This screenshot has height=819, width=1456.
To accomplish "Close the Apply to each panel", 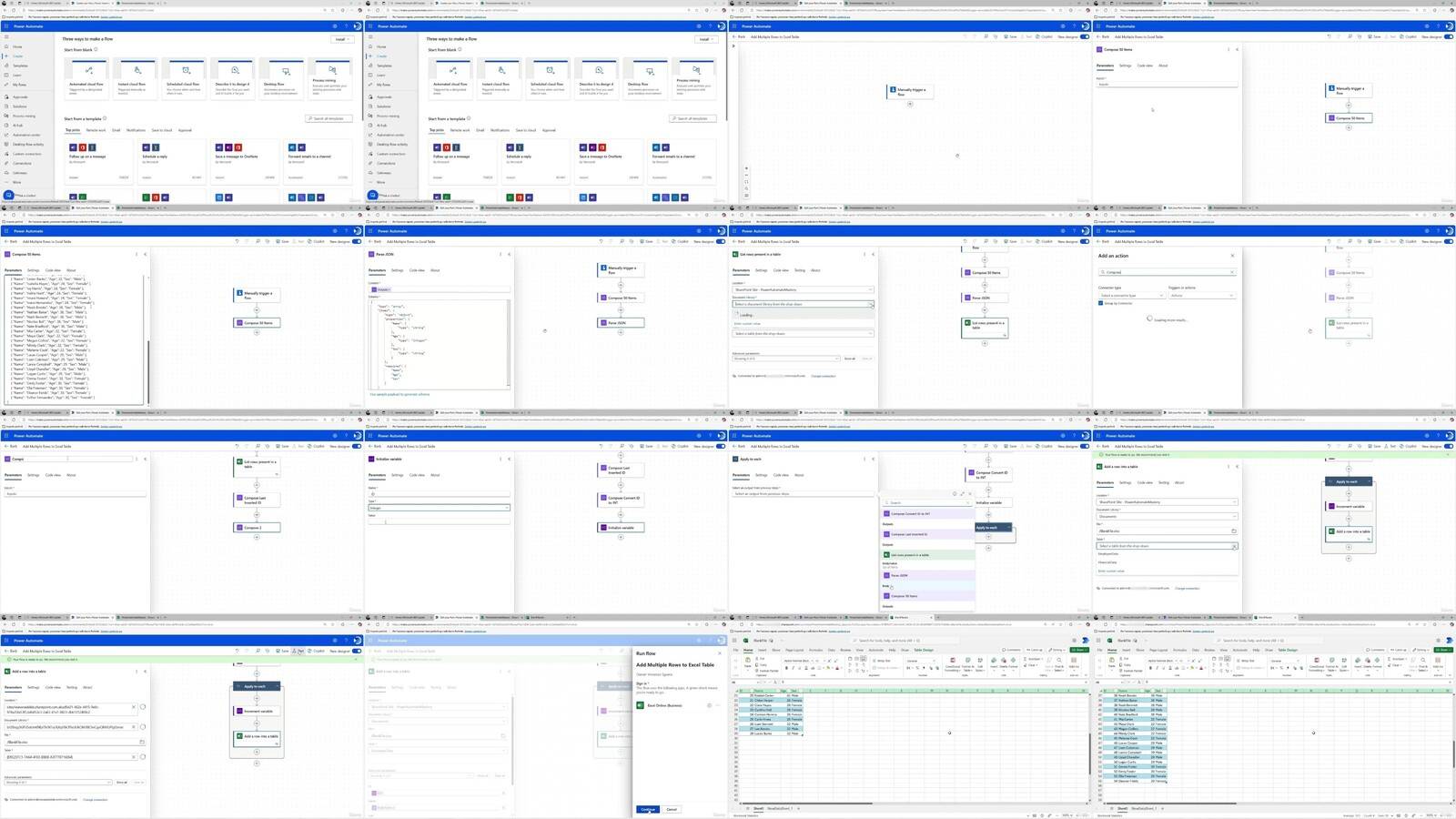I will (873, 459).
